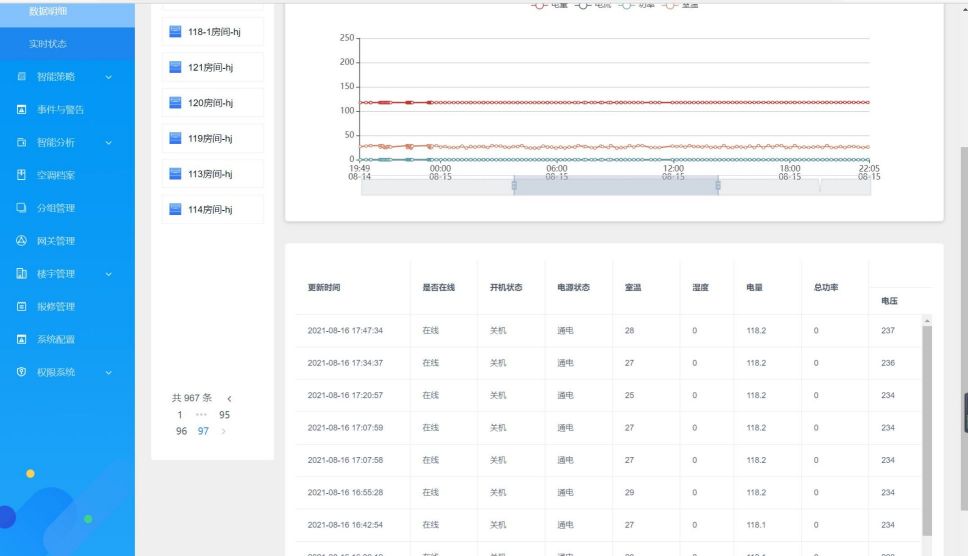The image size is (968, 556).
Task: Click the previous page arrow
Action: coord(228,398)
